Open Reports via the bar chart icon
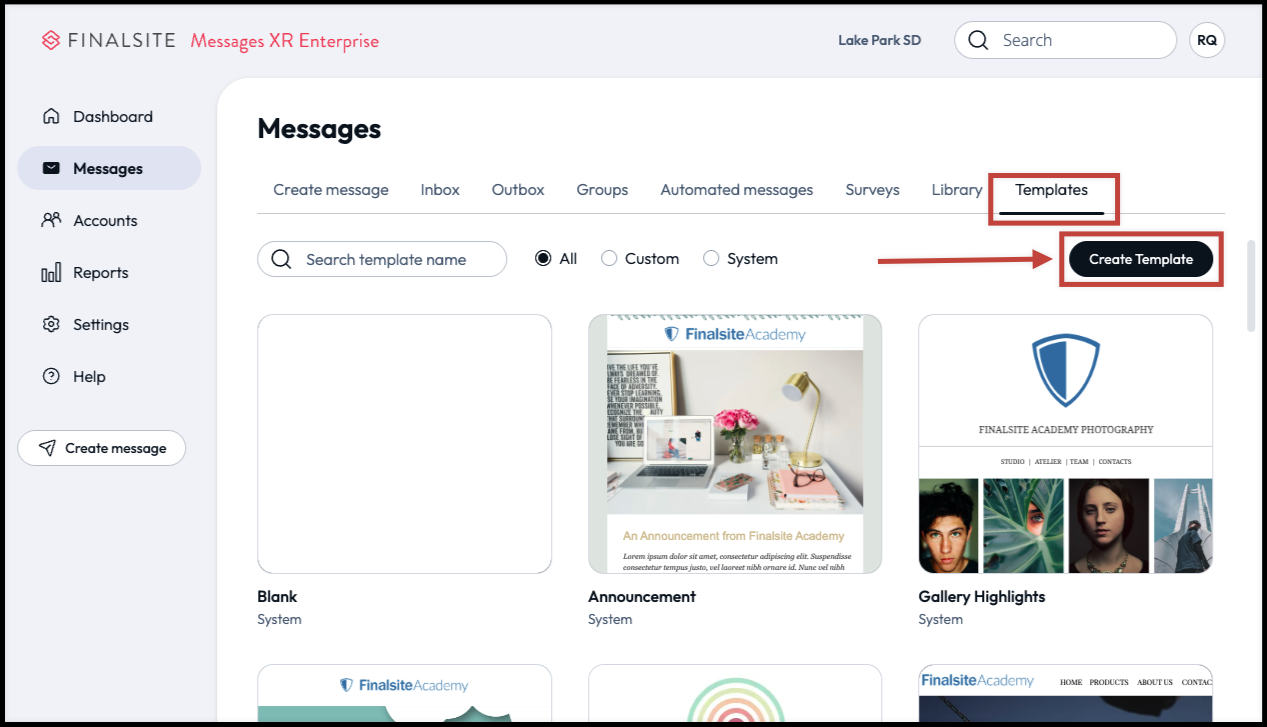 (x=51, y=273)
